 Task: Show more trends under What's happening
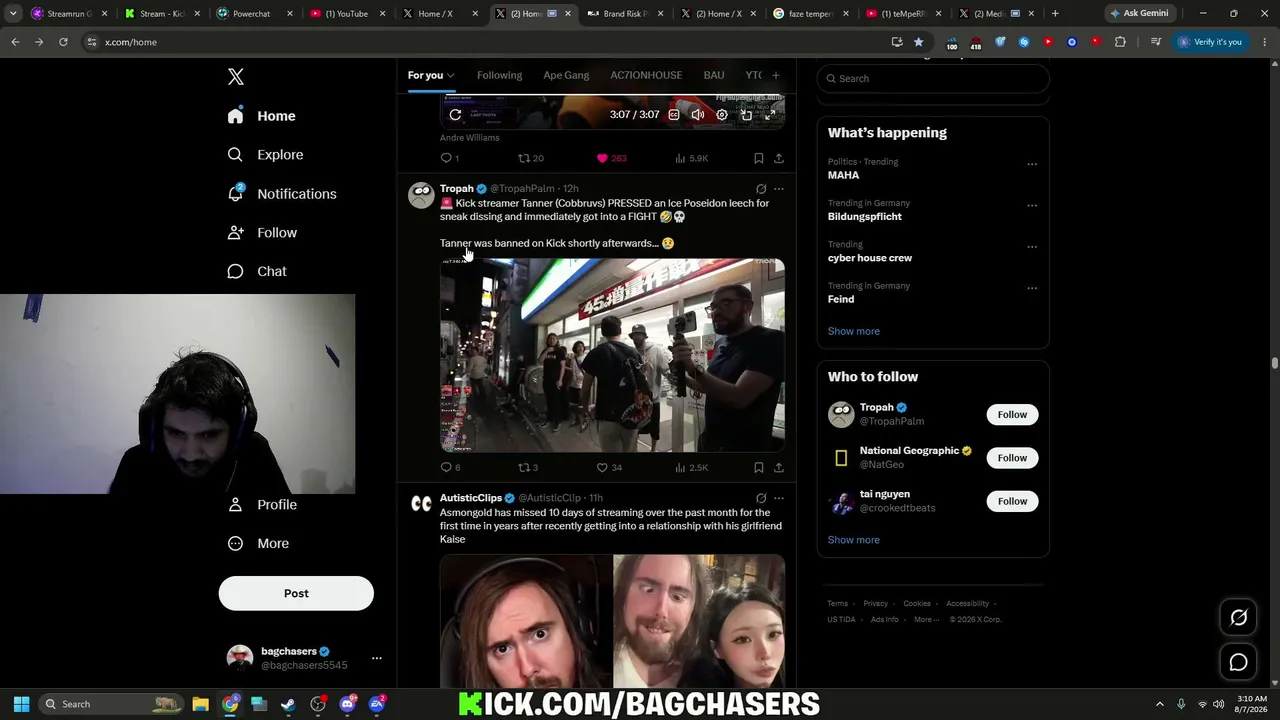[x=854, y=331]
